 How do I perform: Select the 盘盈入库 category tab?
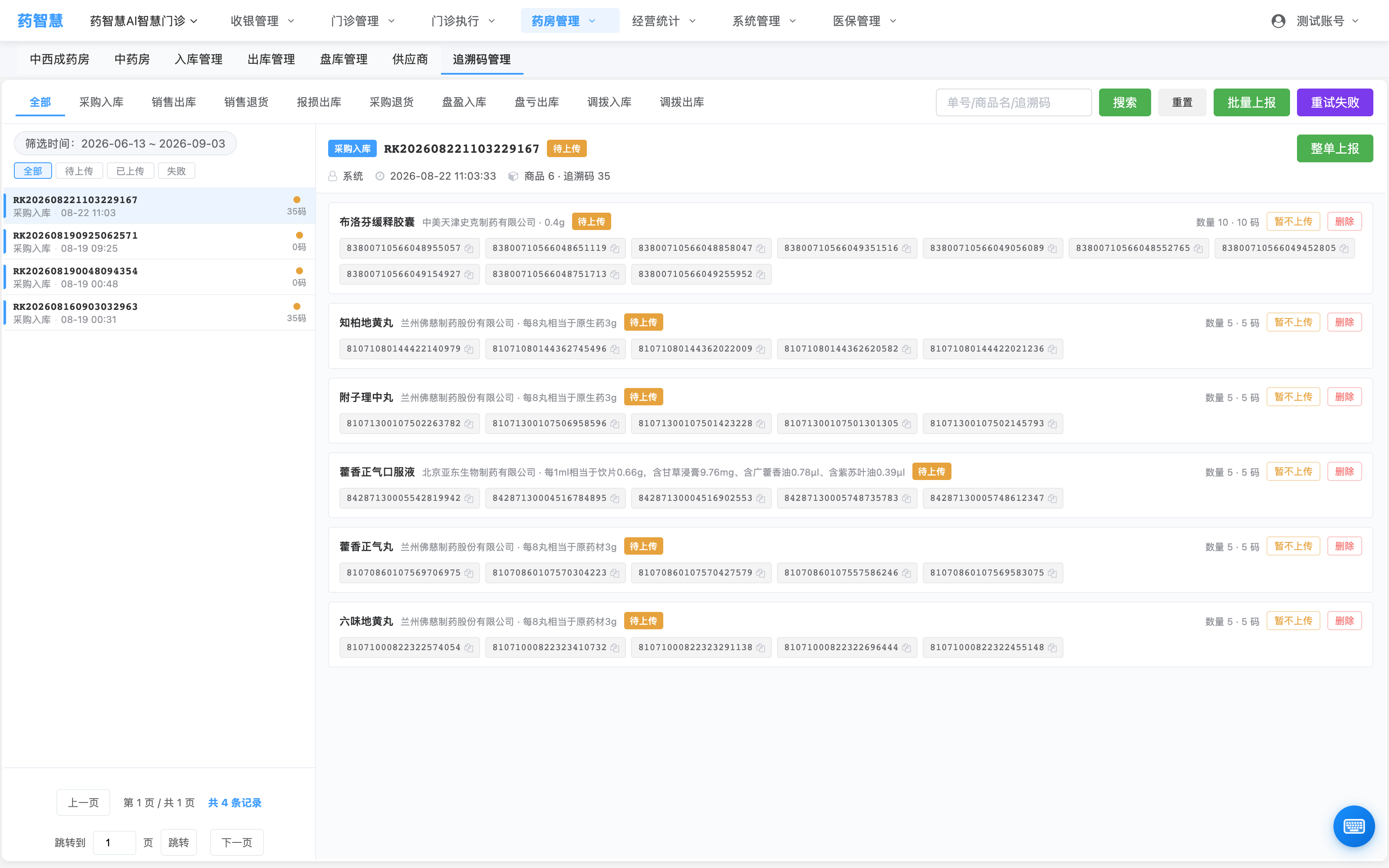point(464,102)
